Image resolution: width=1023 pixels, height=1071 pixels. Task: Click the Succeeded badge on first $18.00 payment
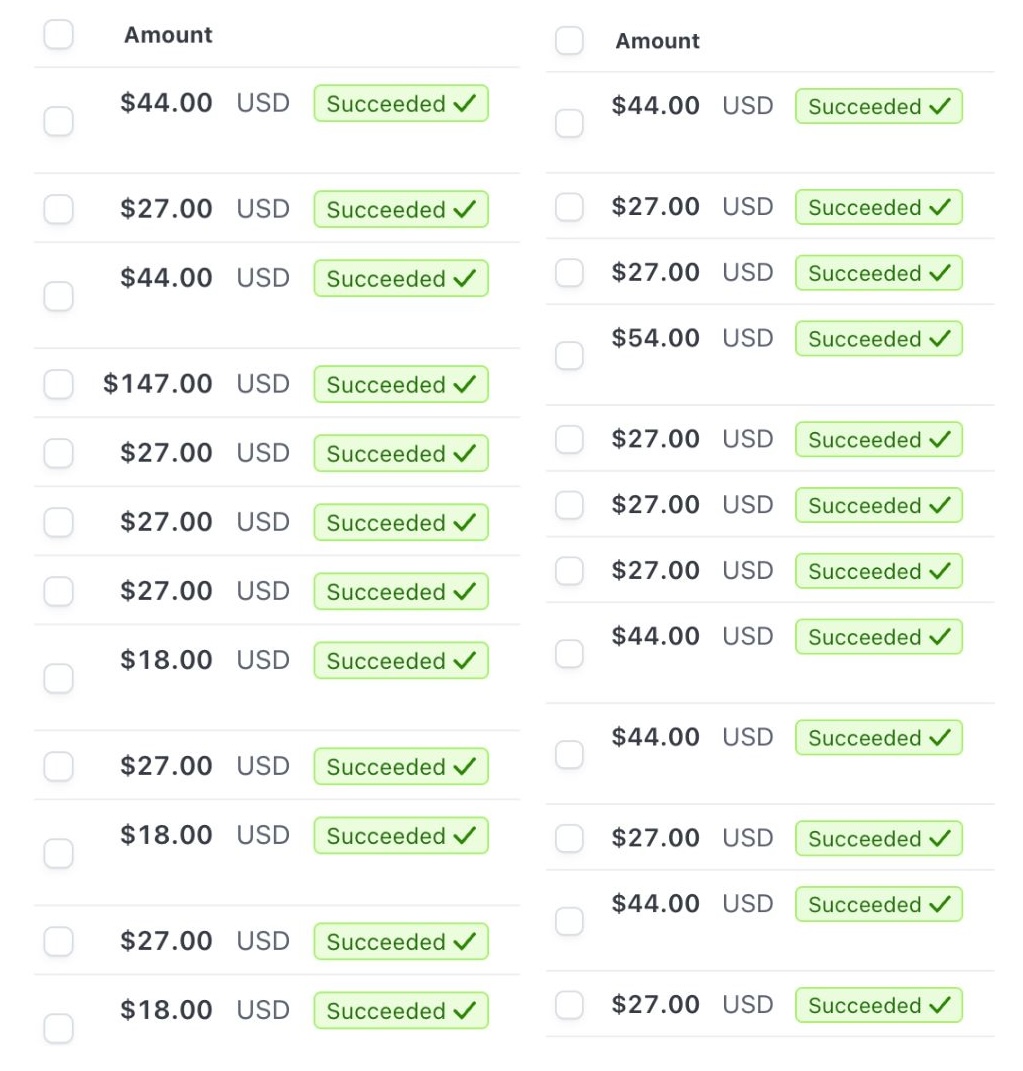click(x=400, y=661)
